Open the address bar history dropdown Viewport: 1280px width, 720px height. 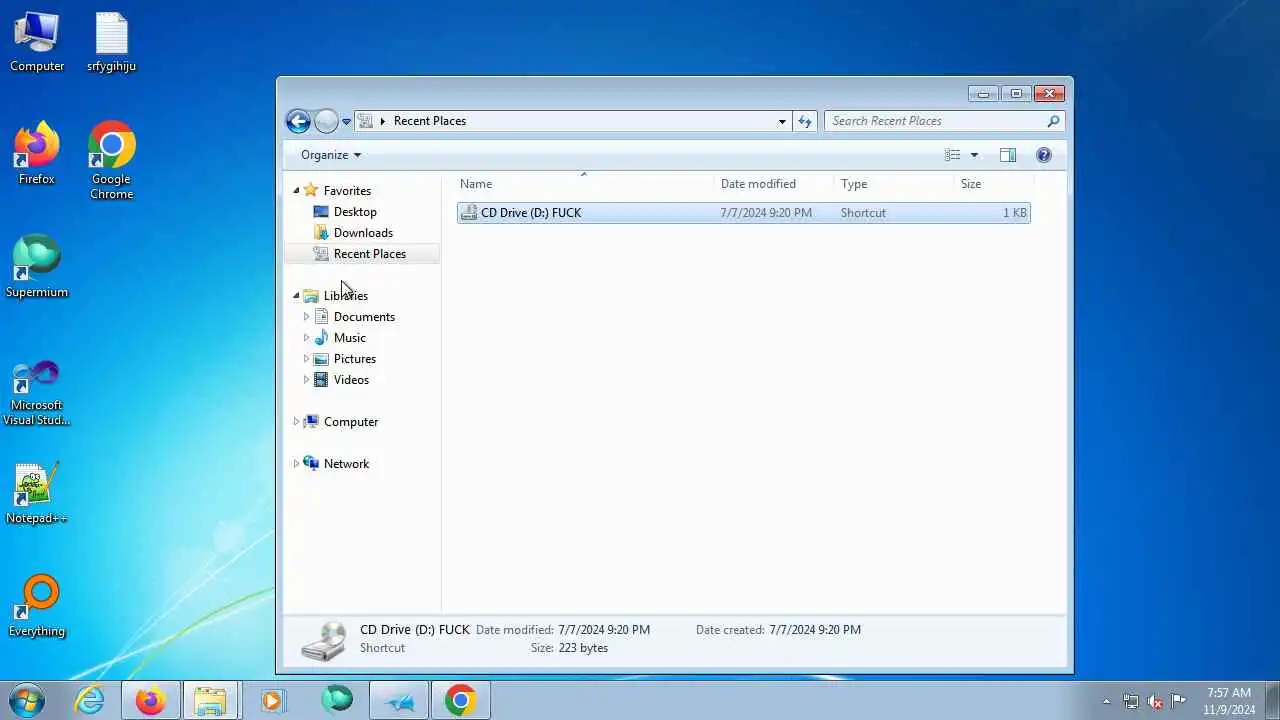click(782, 121)
